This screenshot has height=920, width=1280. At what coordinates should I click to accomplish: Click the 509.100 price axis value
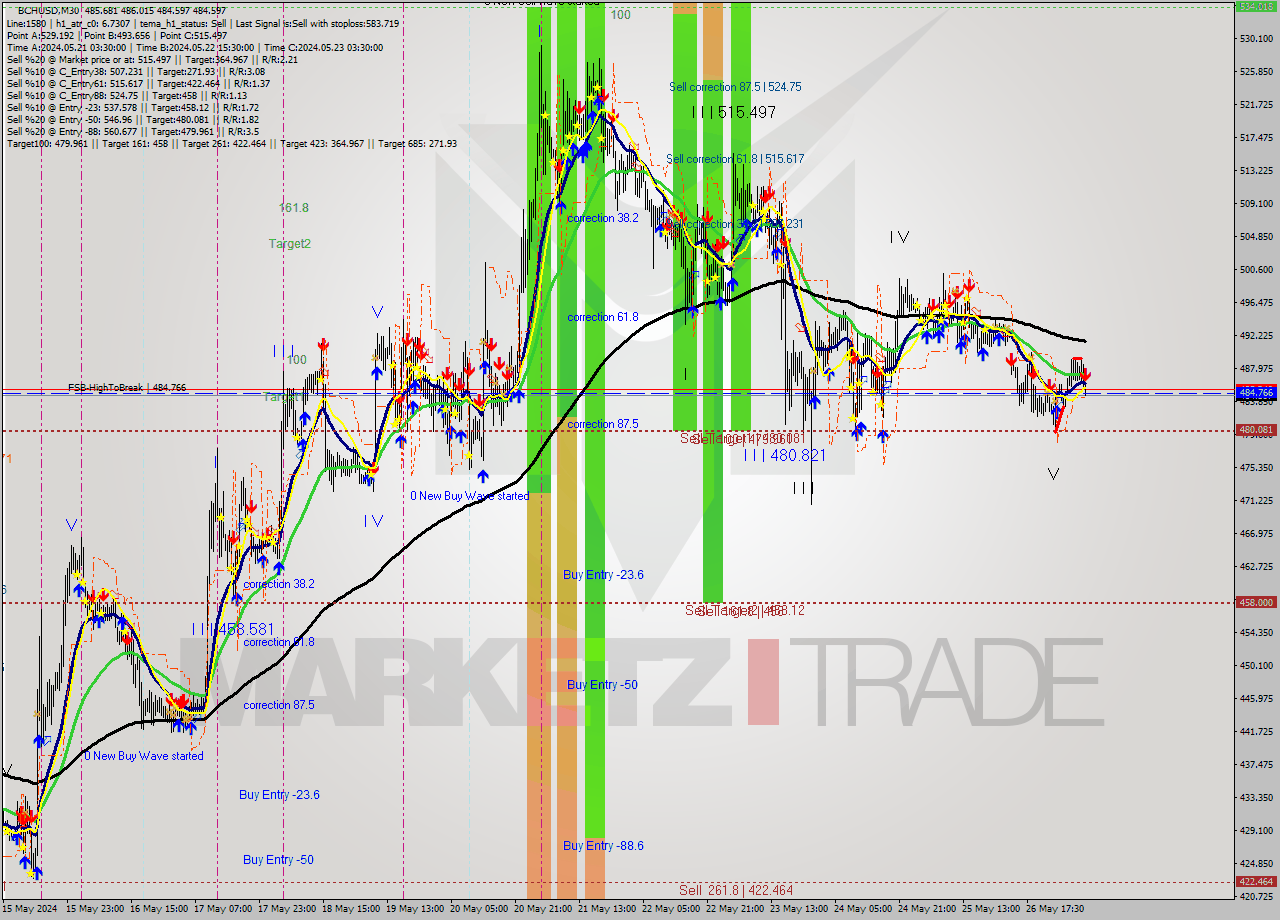(1256, 203)
